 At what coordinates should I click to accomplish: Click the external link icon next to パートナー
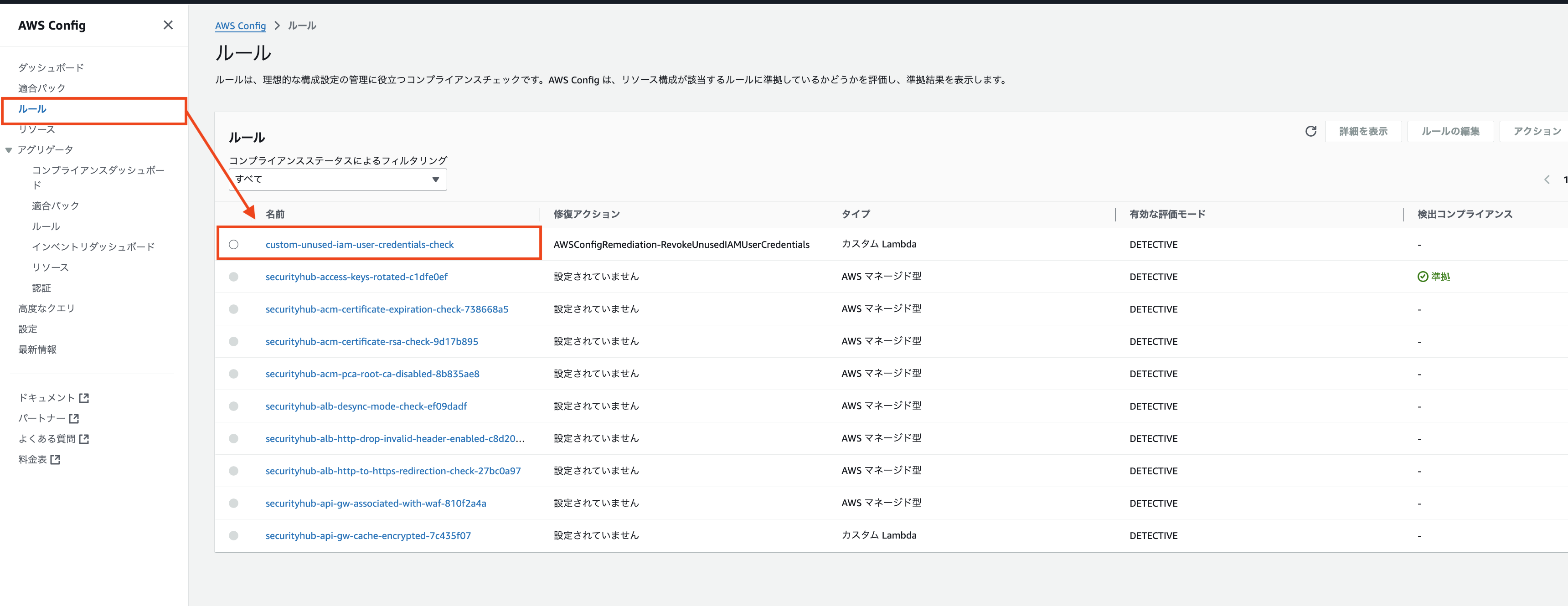coord(74,419)
